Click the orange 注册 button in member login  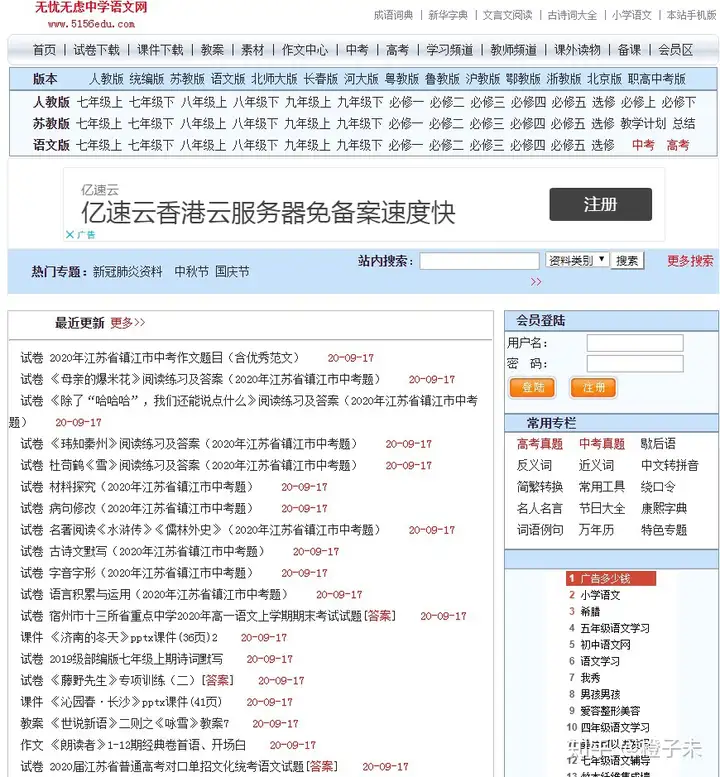pos(594,388)
